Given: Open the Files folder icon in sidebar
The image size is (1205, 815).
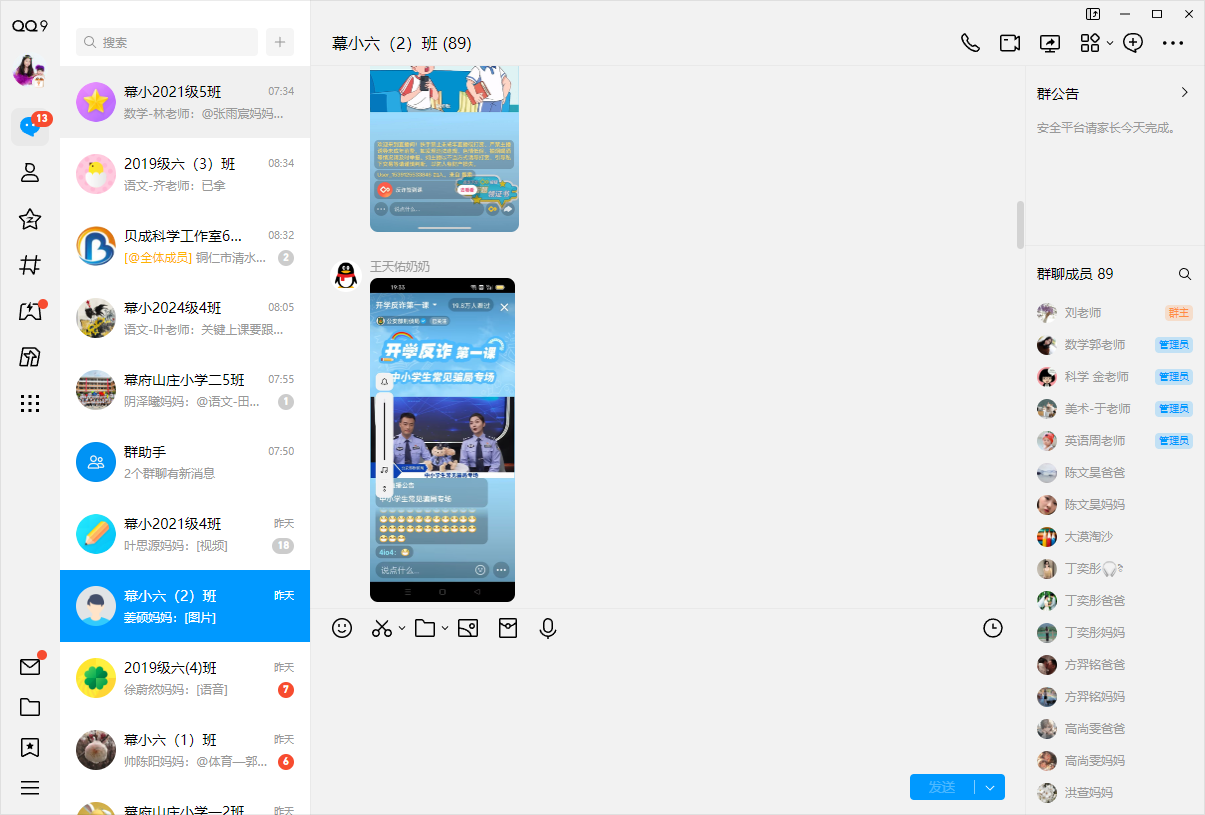Looking at the screenshot, I should point(30,707).
